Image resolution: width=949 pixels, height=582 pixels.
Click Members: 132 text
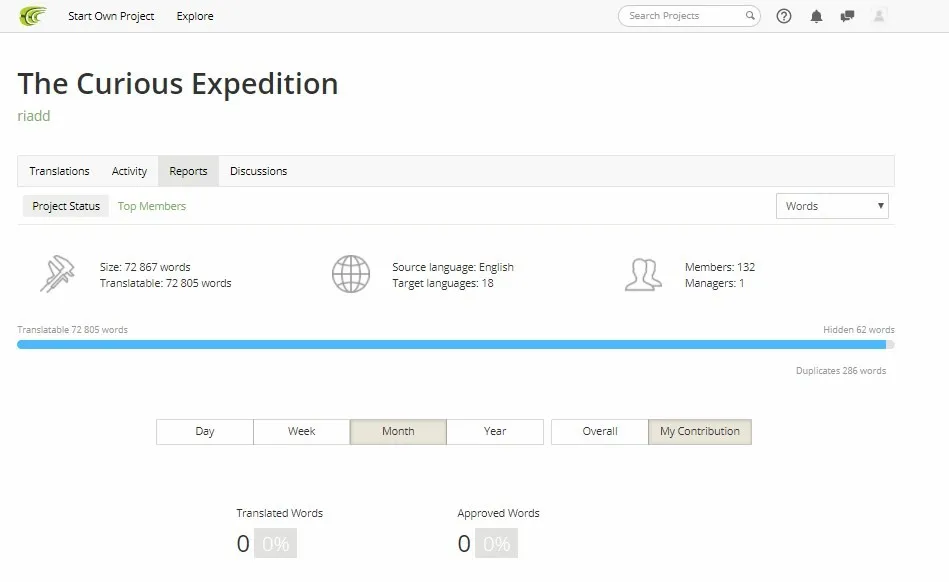click(720, 267)
